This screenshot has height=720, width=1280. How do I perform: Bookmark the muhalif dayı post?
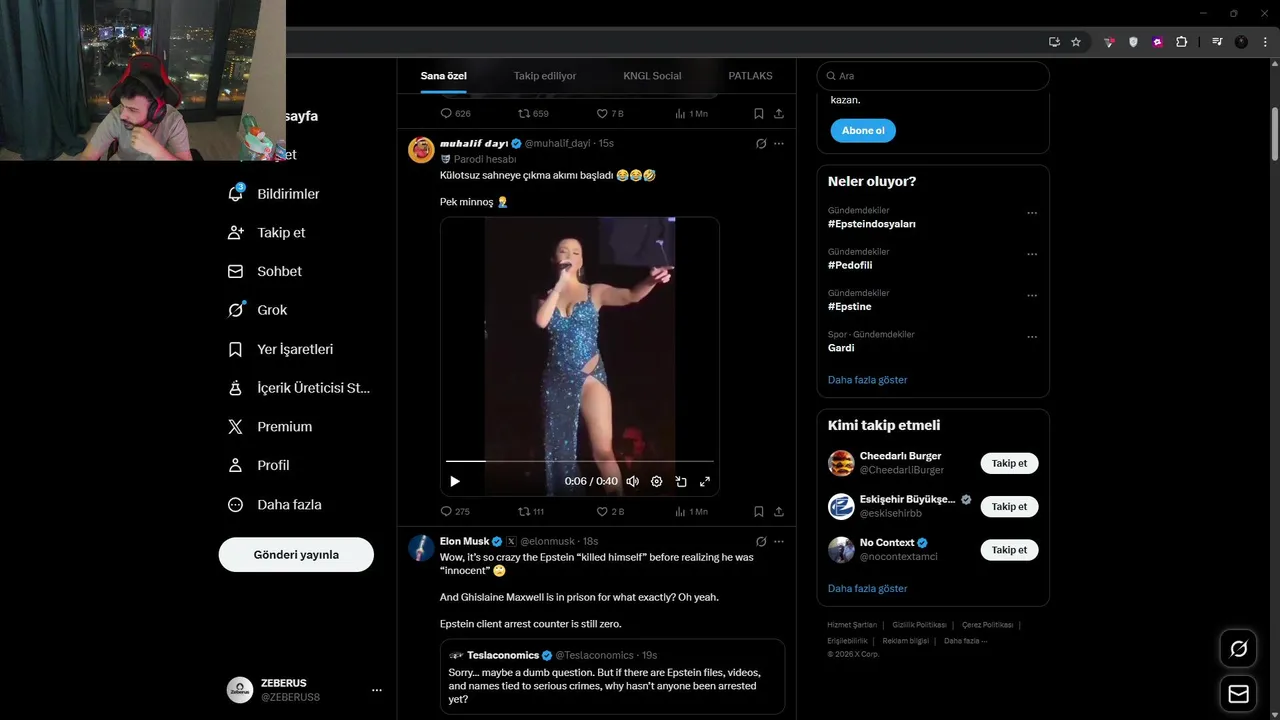[759, 511]
